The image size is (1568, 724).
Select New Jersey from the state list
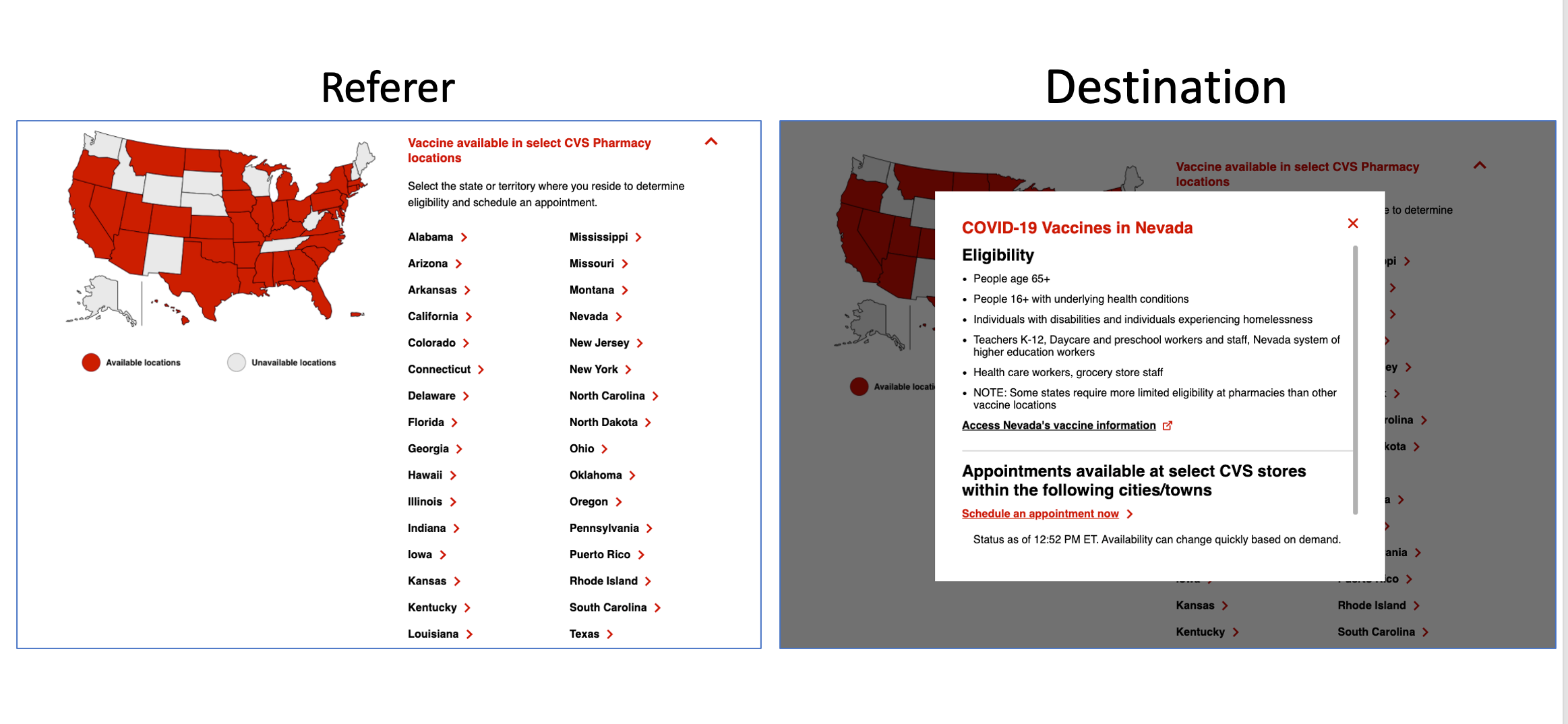(599, 343)
